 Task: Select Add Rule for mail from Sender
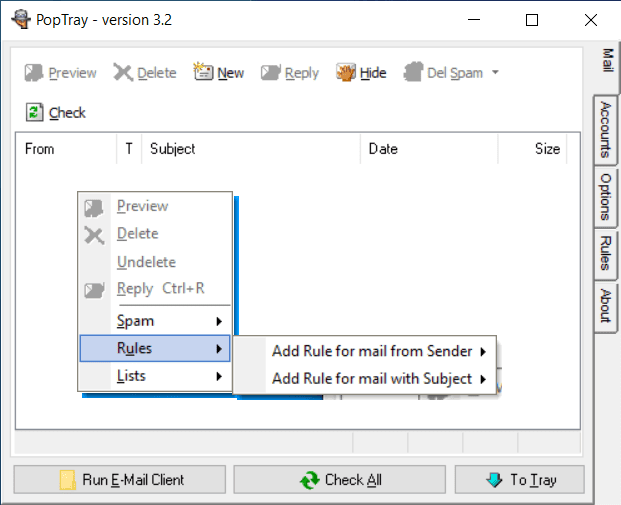click(x=365, y=351)
